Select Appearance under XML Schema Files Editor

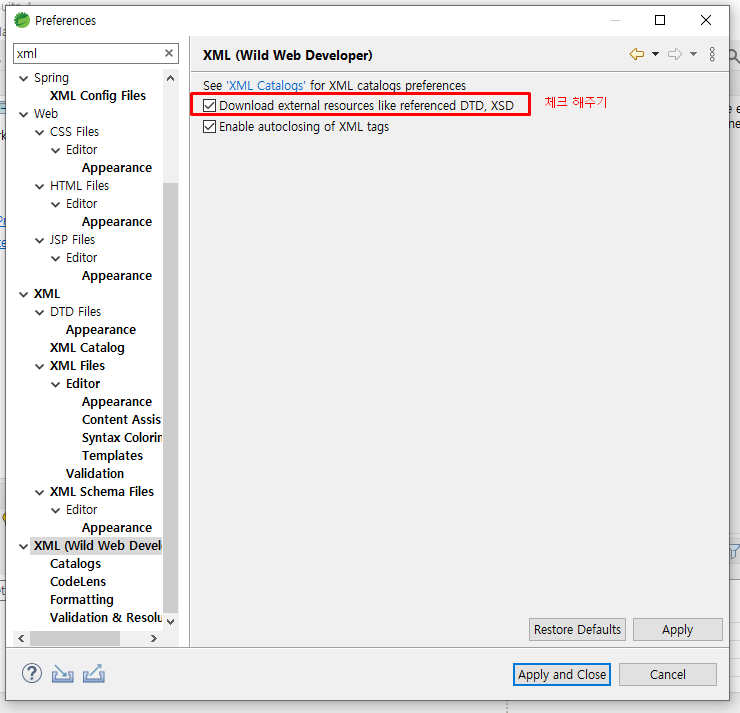click(x=117, y=528)
